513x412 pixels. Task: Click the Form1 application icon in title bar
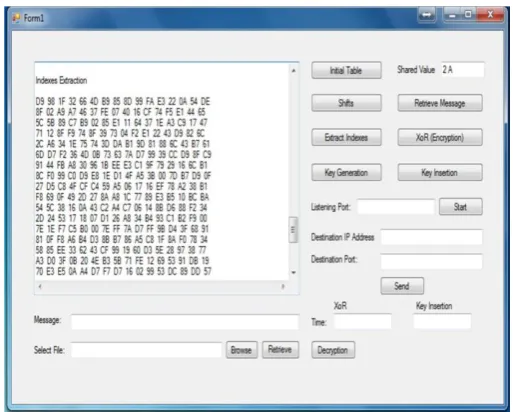tap(16, 18)
